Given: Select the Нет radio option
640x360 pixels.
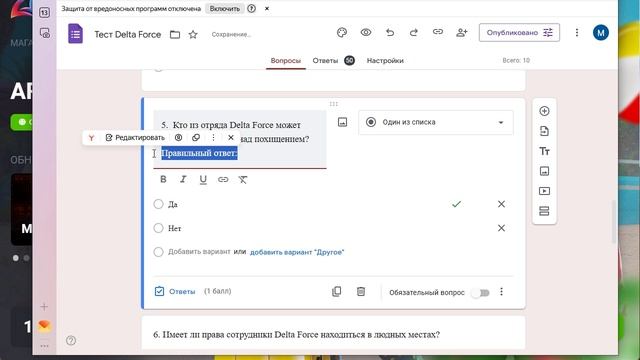Looking at the screenshot, I should click(x=158, y=228).
